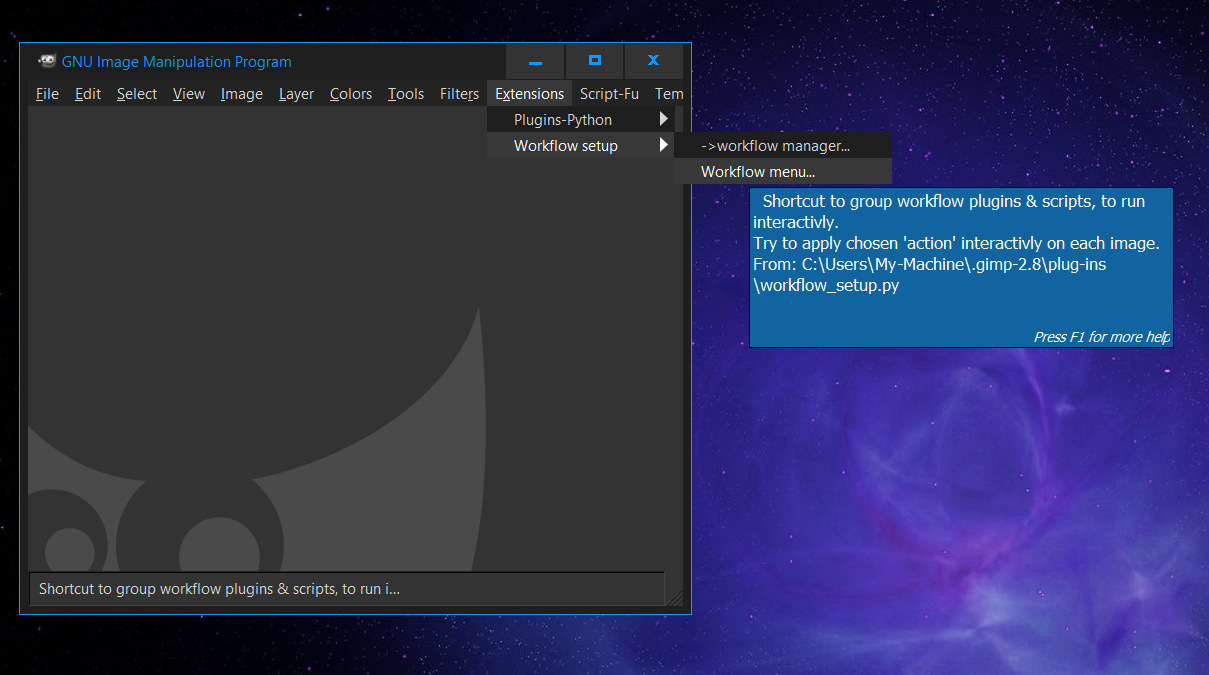Select the Workflow setup submenu entry

click(580, 146)
